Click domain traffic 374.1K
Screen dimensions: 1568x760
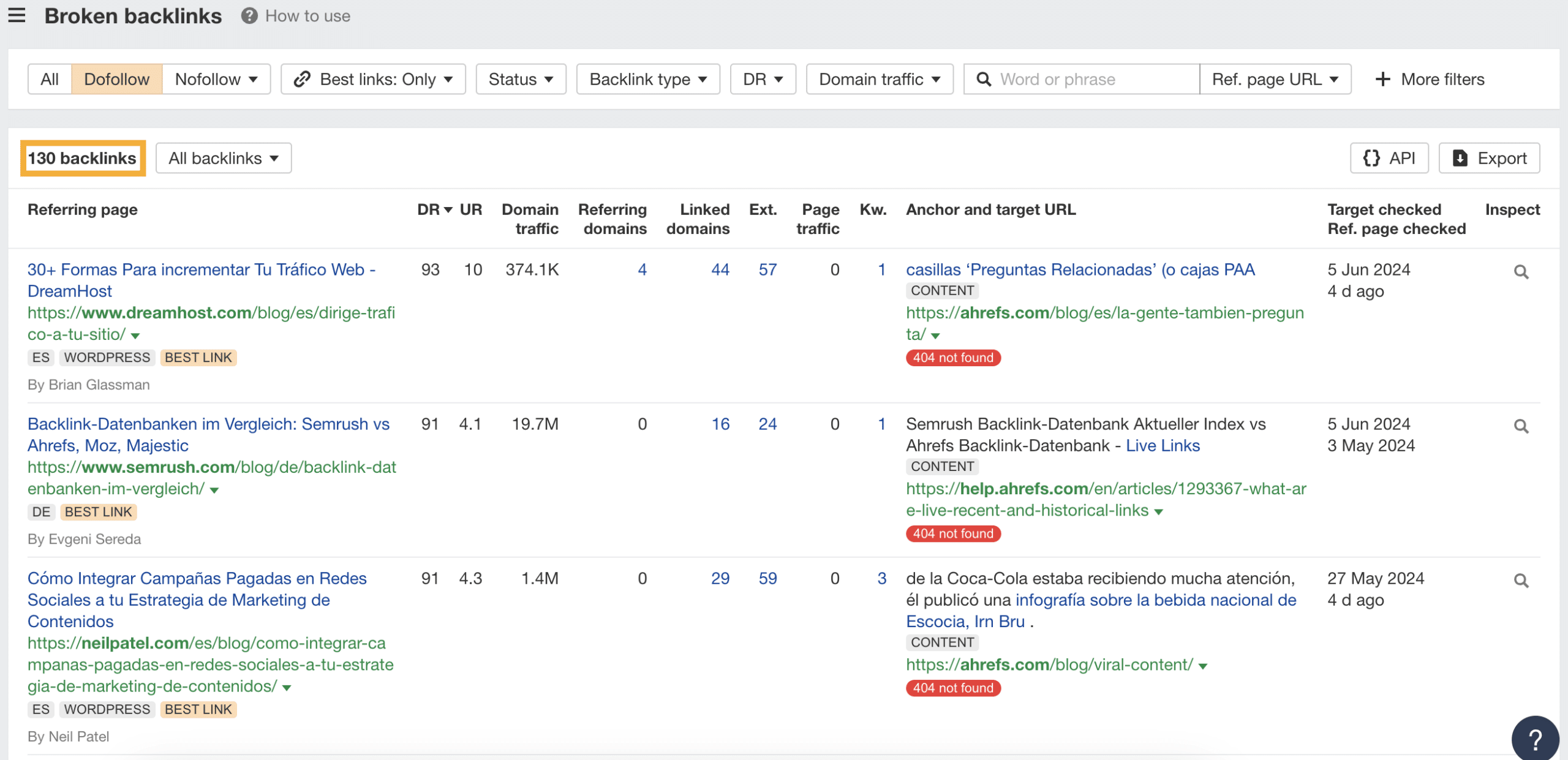532,269
